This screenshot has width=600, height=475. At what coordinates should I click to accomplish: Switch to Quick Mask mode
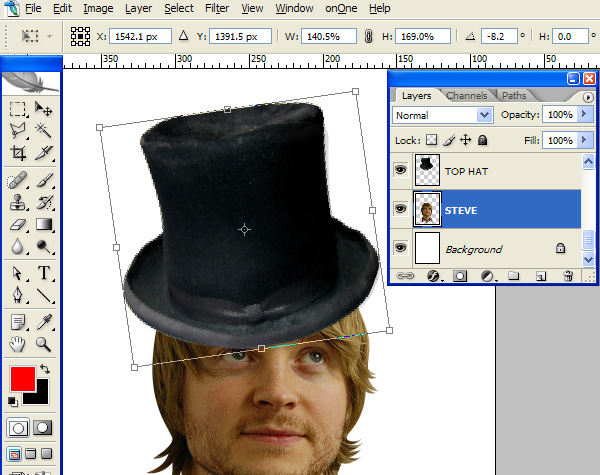42,428
